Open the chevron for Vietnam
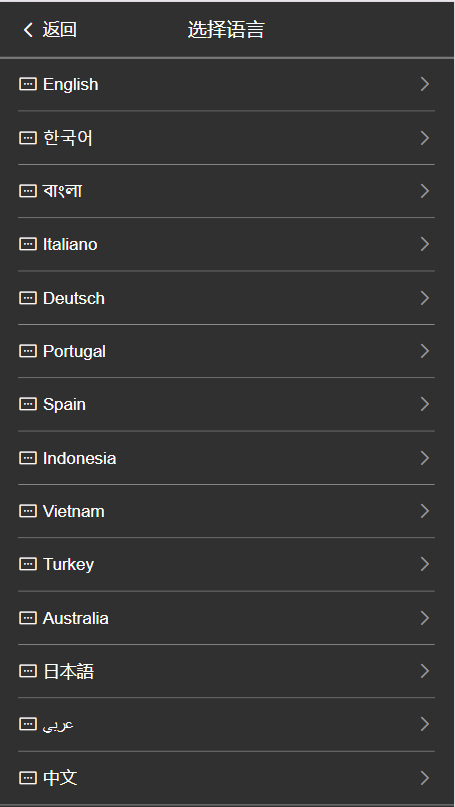The height and width of the screenshot is (807, 455). (425, 511)
